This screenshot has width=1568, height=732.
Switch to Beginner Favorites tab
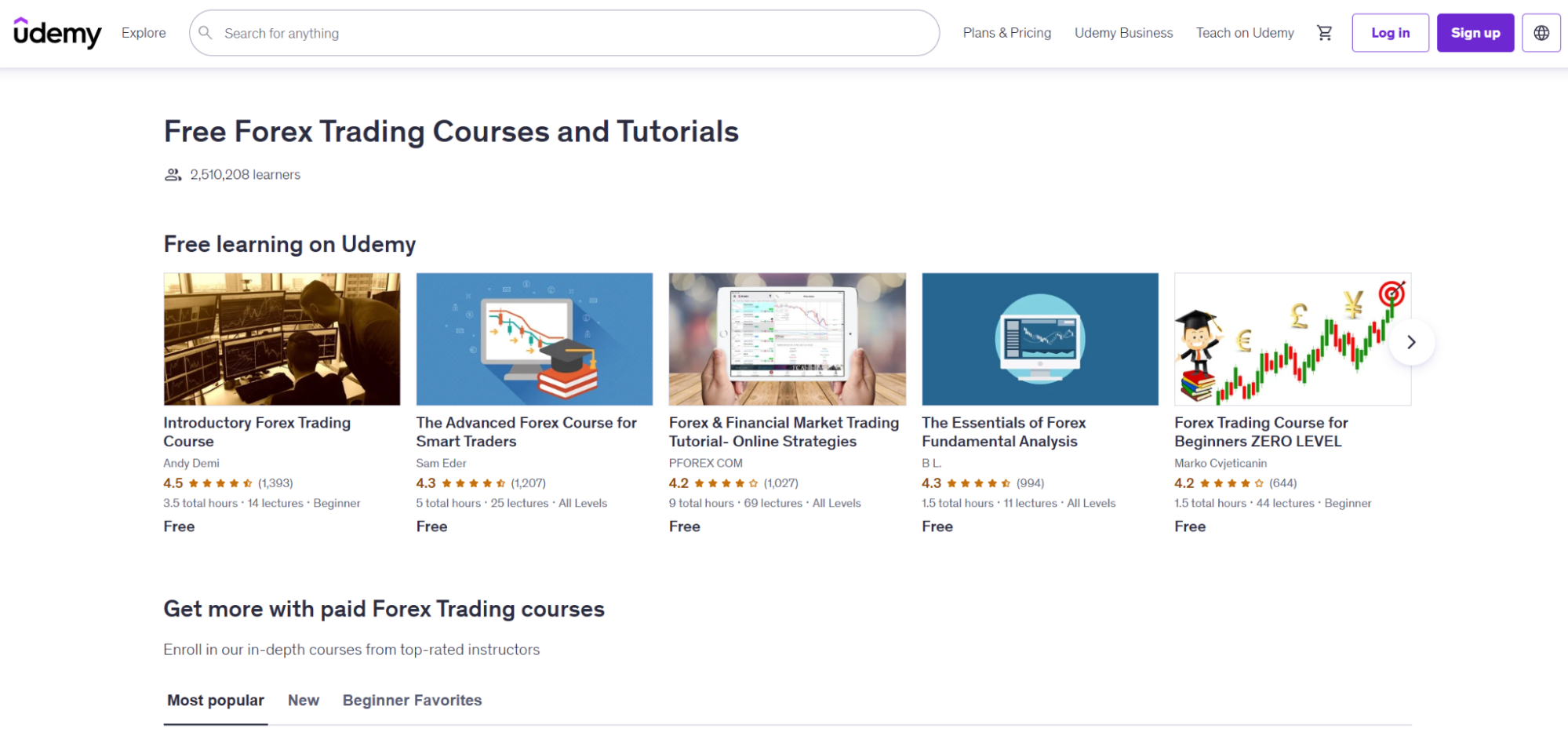pyautogui.click(x=412, y=701)
